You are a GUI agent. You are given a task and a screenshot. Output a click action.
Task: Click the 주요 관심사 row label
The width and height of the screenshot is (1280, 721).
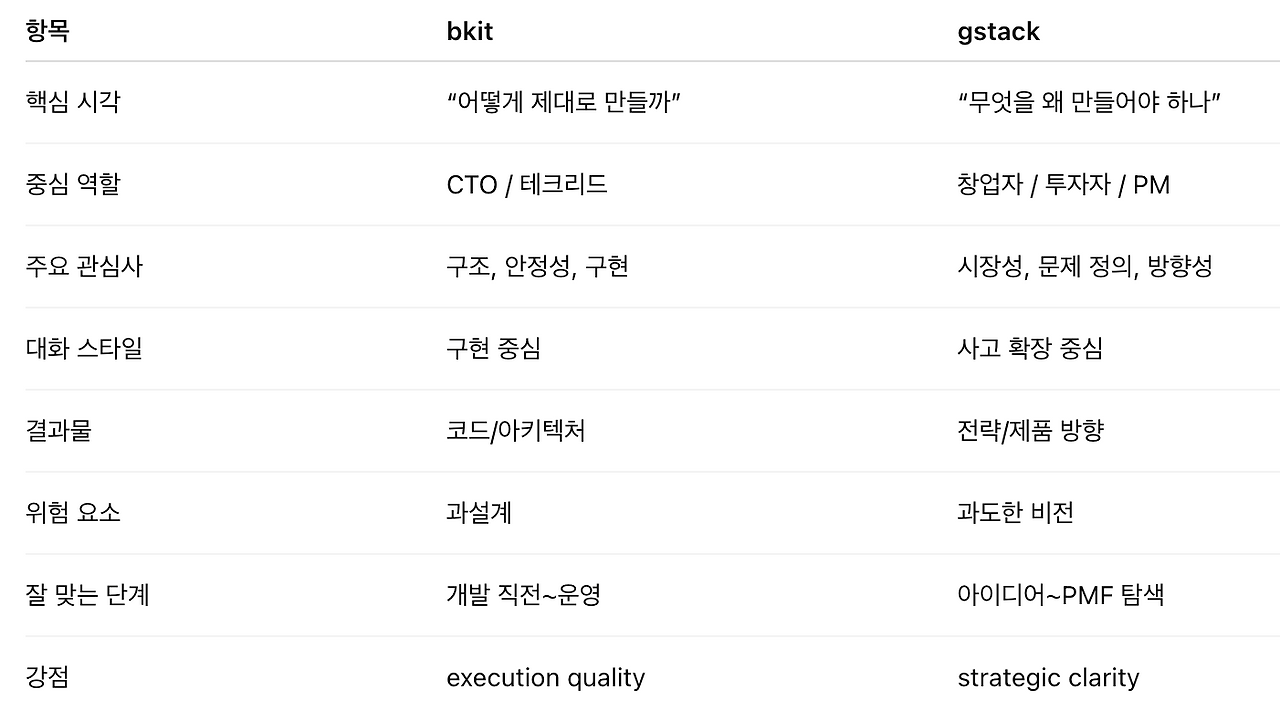[x=84, y=266]
